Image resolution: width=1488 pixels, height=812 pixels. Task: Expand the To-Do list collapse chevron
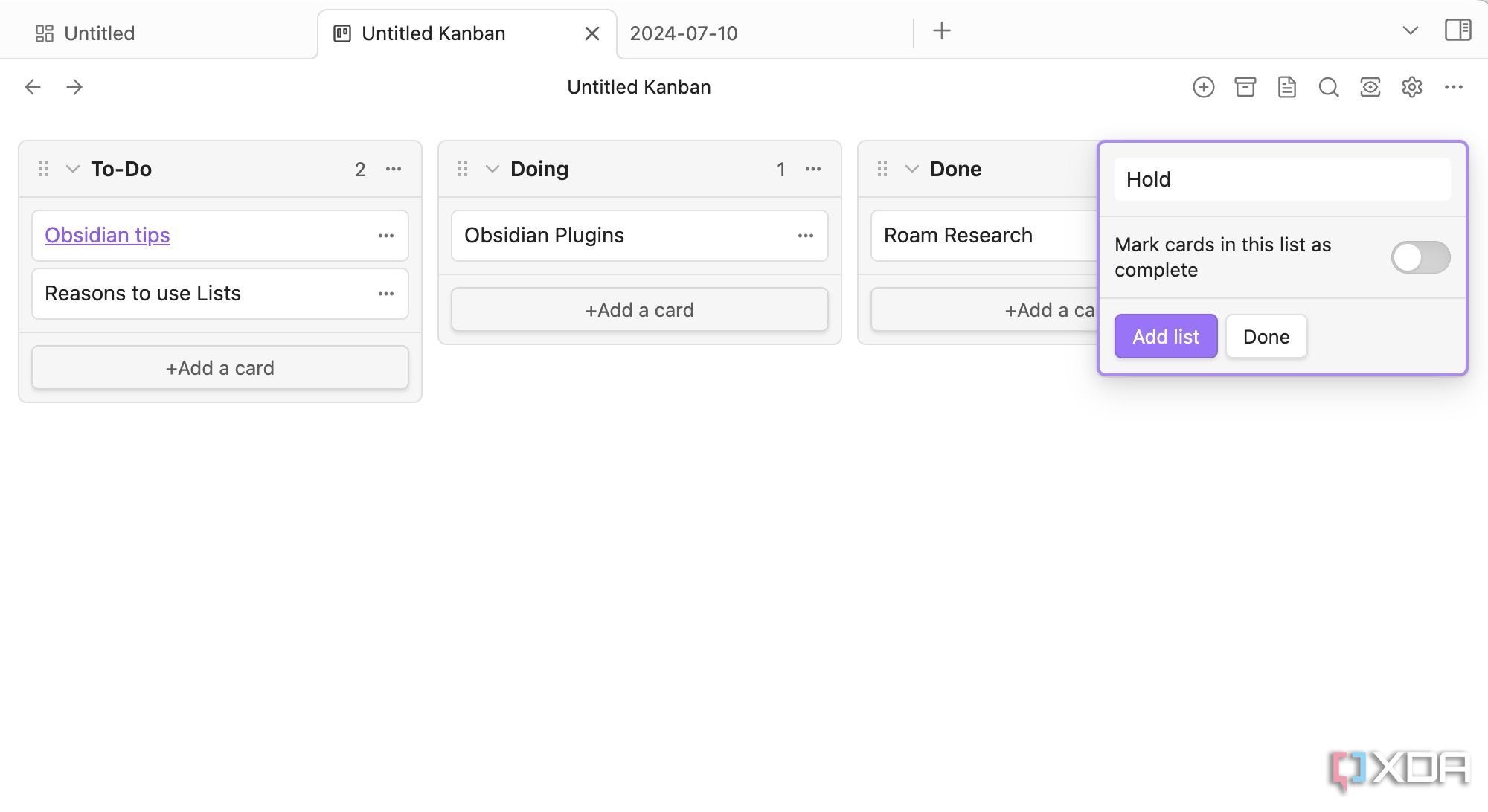[x=71, y=168]
